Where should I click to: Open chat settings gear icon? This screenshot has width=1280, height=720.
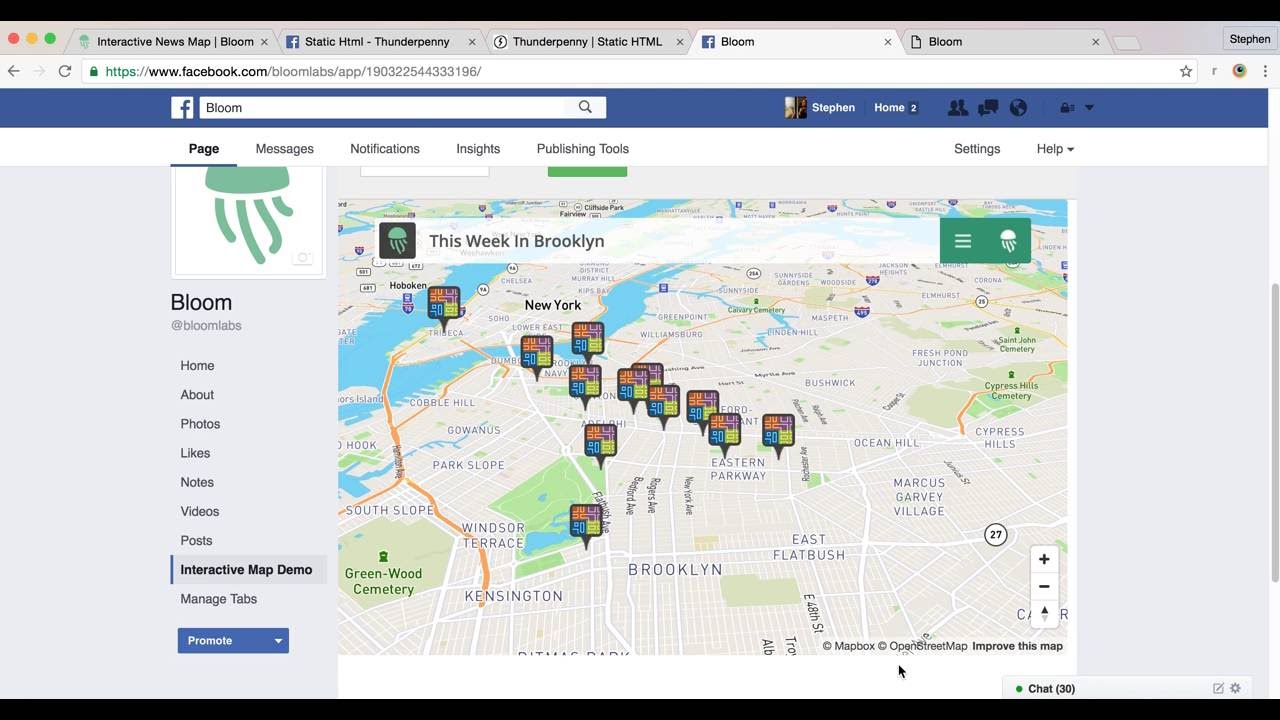(1235, 688)
